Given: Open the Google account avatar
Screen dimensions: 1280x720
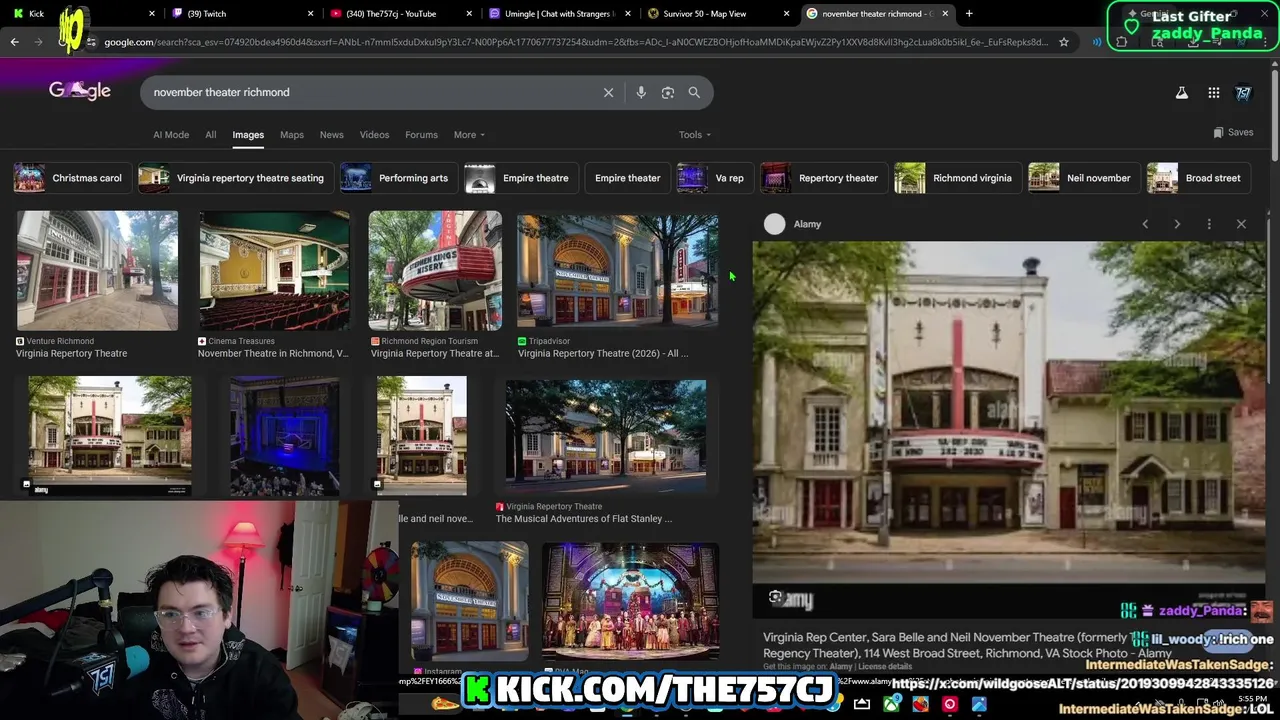Looking at the screenshot, I should (1243, 92).
